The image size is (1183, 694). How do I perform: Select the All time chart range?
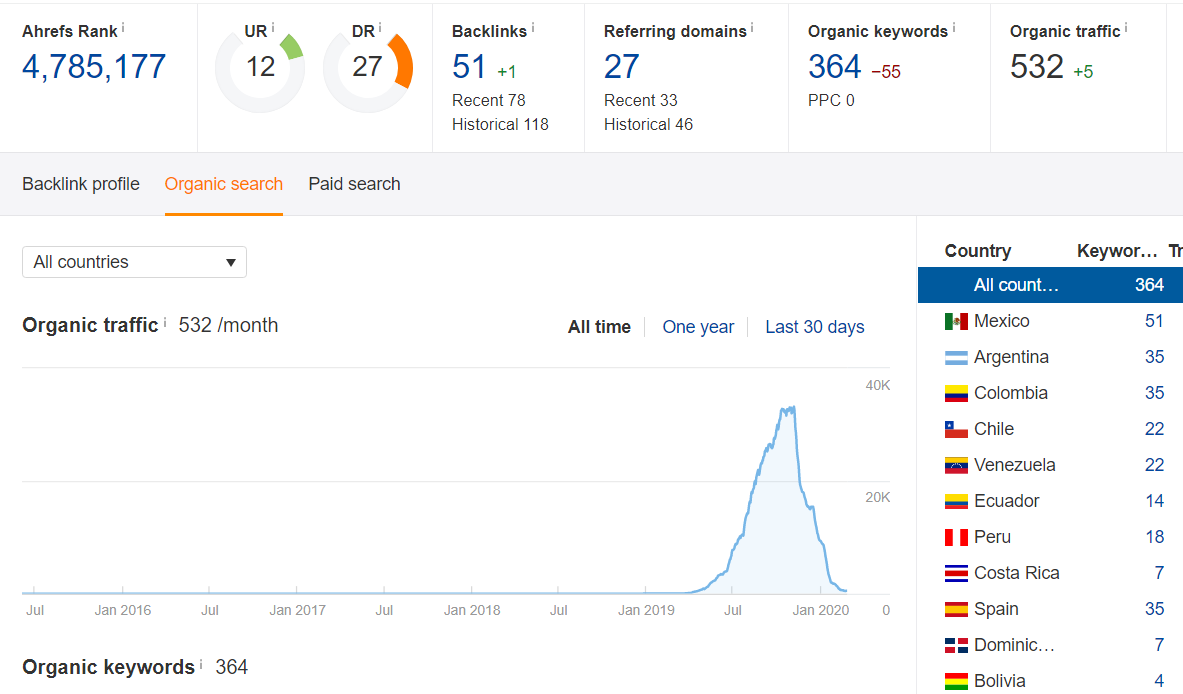[x=599, y=327]
